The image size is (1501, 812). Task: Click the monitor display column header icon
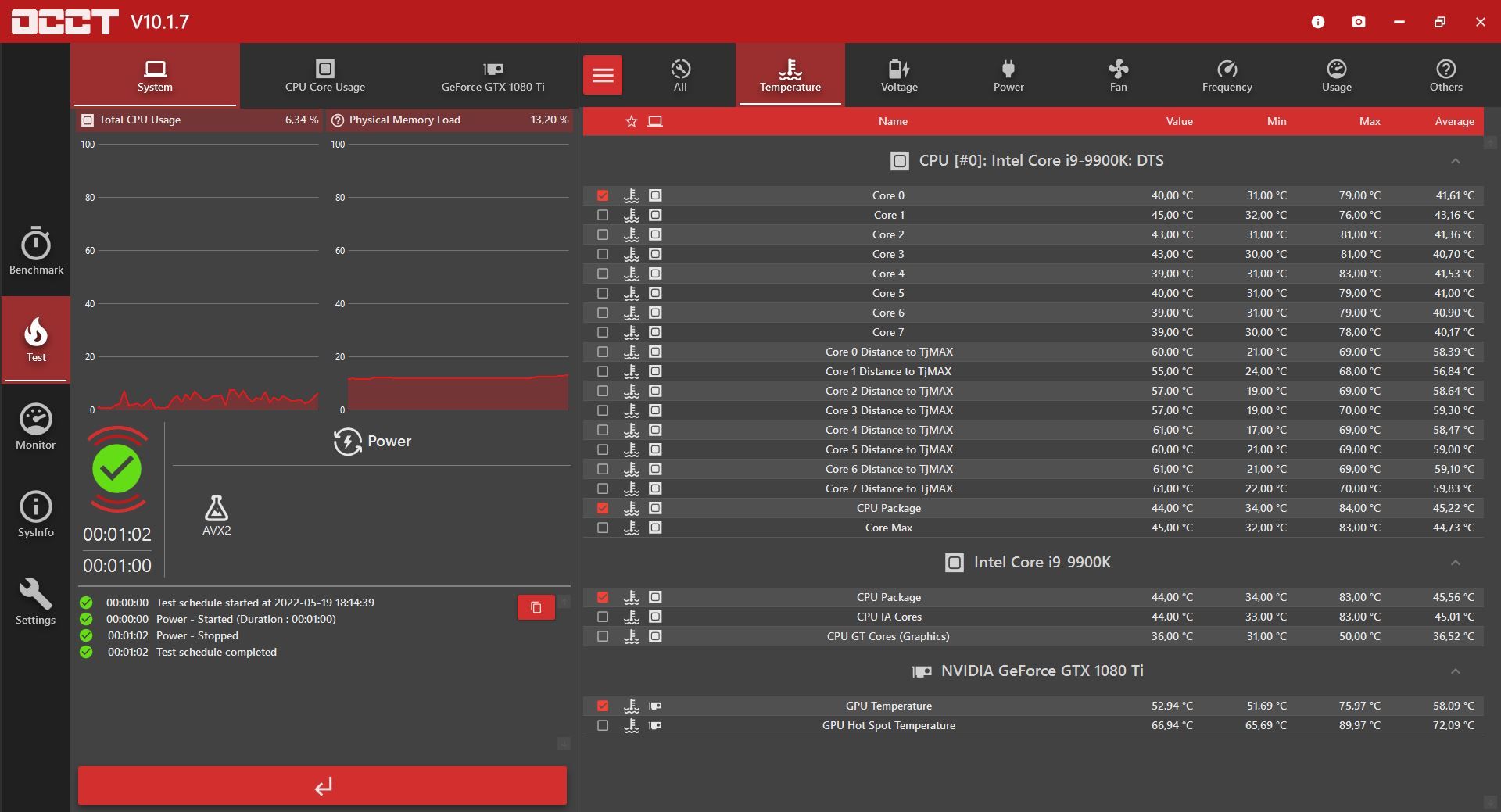(655, 121)
